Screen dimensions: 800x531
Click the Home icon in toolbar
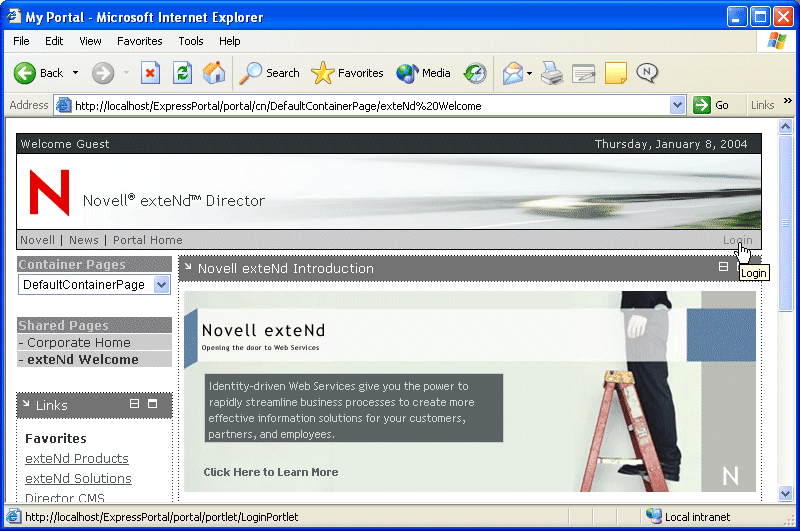[x=214, y=73]
